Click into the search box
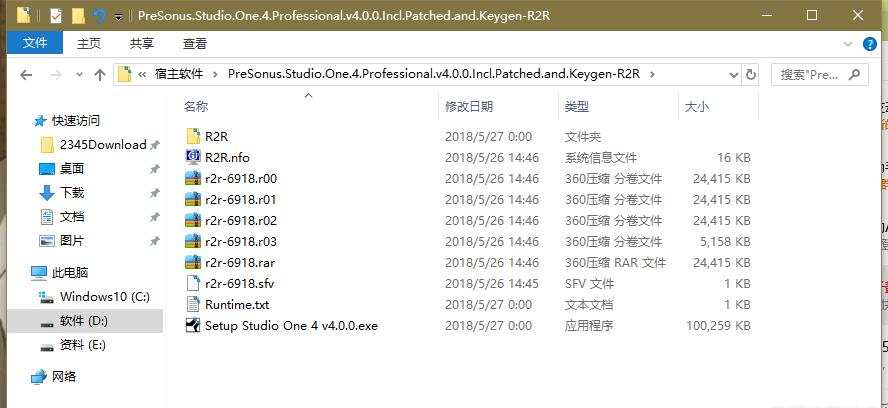888x408 pixels. point(819,74)
